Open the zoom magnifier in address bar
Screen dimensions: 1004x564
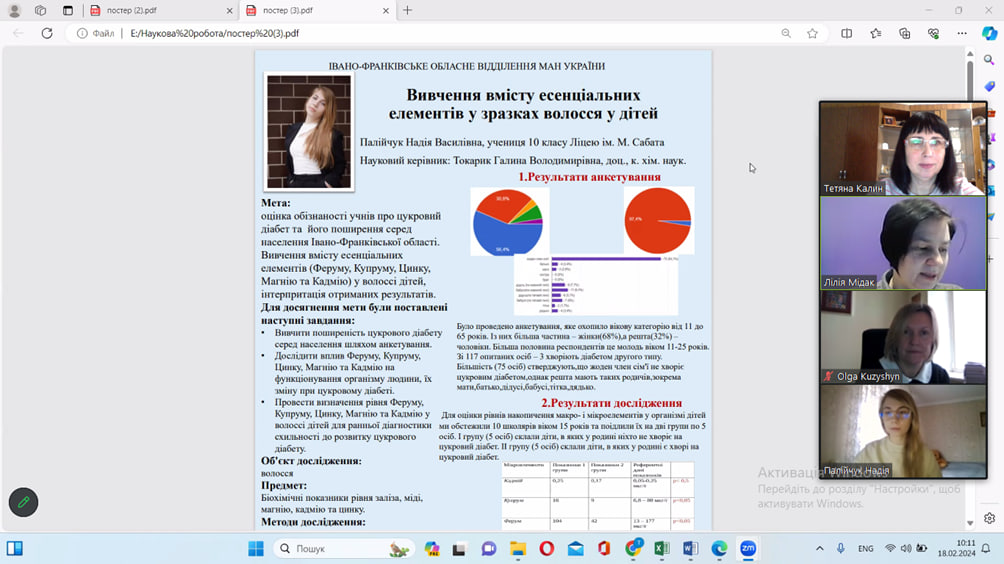pyautogui.click(x=786, y=33)
